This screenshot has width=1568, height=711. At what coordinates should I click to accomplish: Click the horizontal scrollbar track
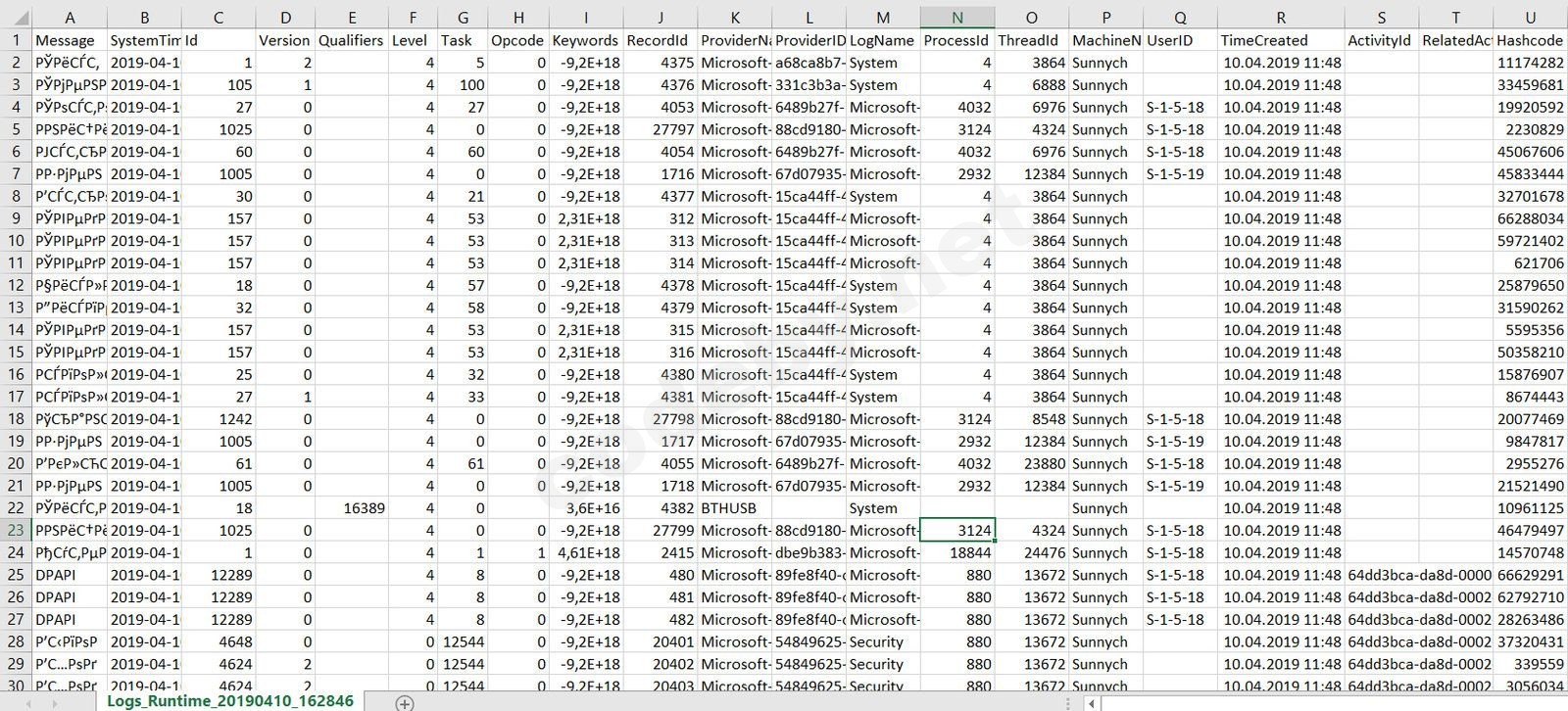pos(1333,703)
